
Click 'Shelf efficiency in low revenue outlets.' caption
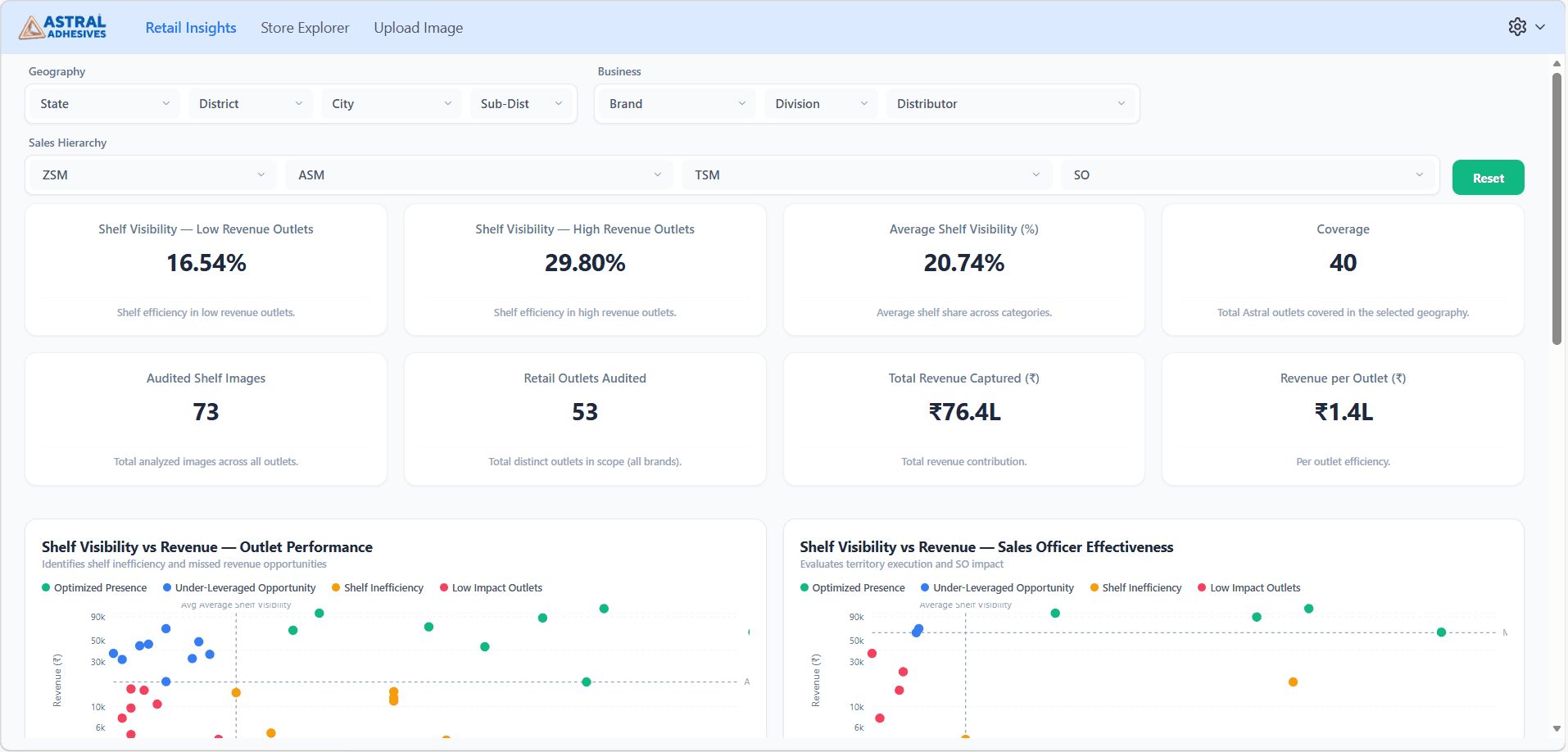[x=206, y=313]
